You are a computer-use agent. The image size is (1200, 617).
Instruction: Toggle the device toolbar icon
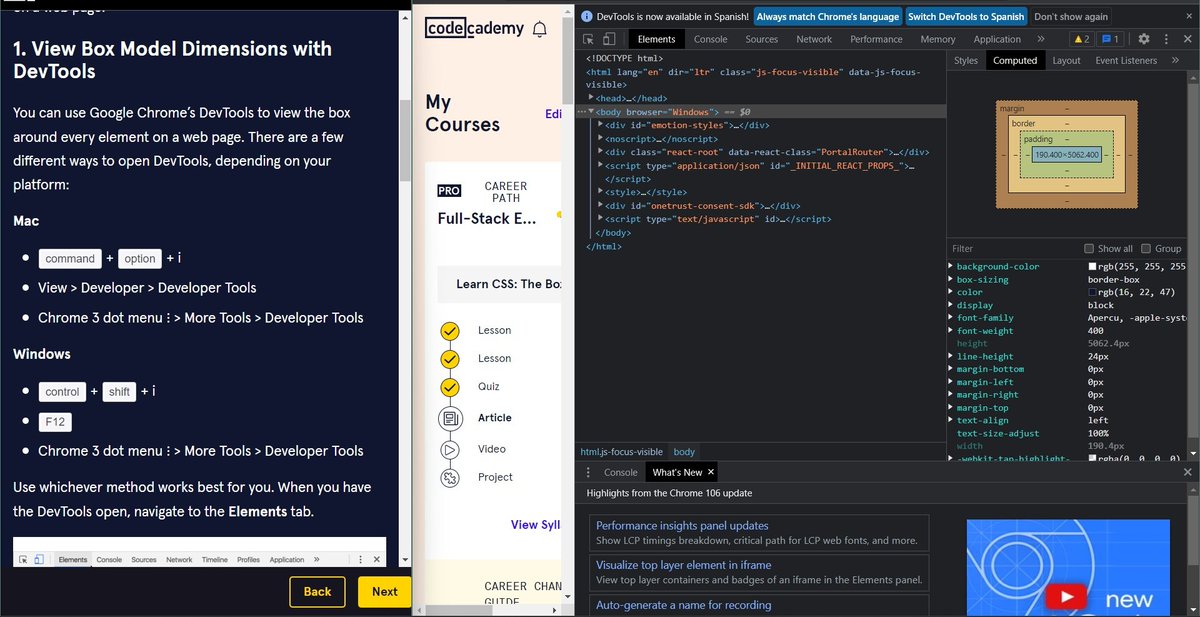(x=608, y=39)
